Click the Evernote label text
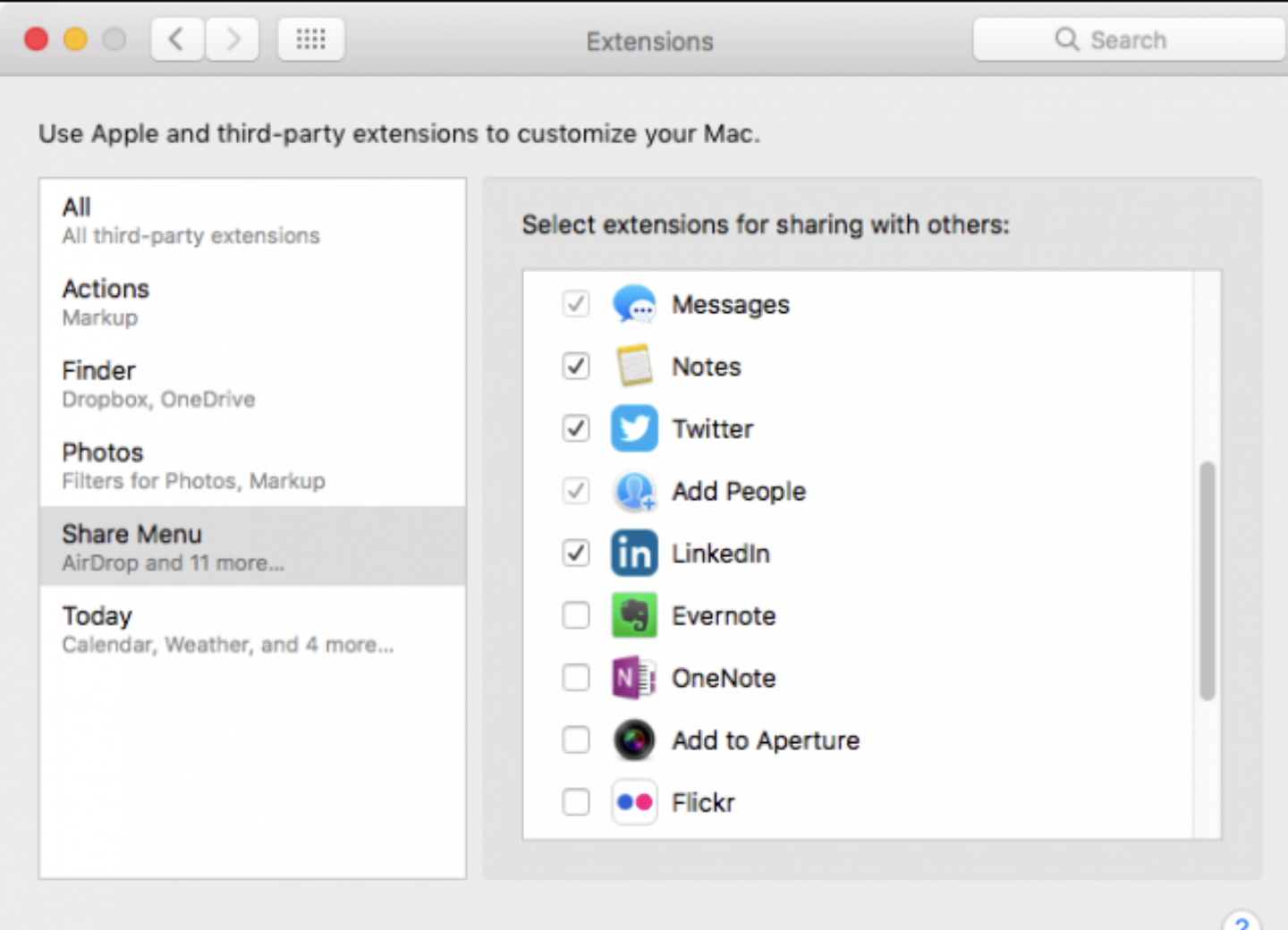 click(x=724, y=616)
